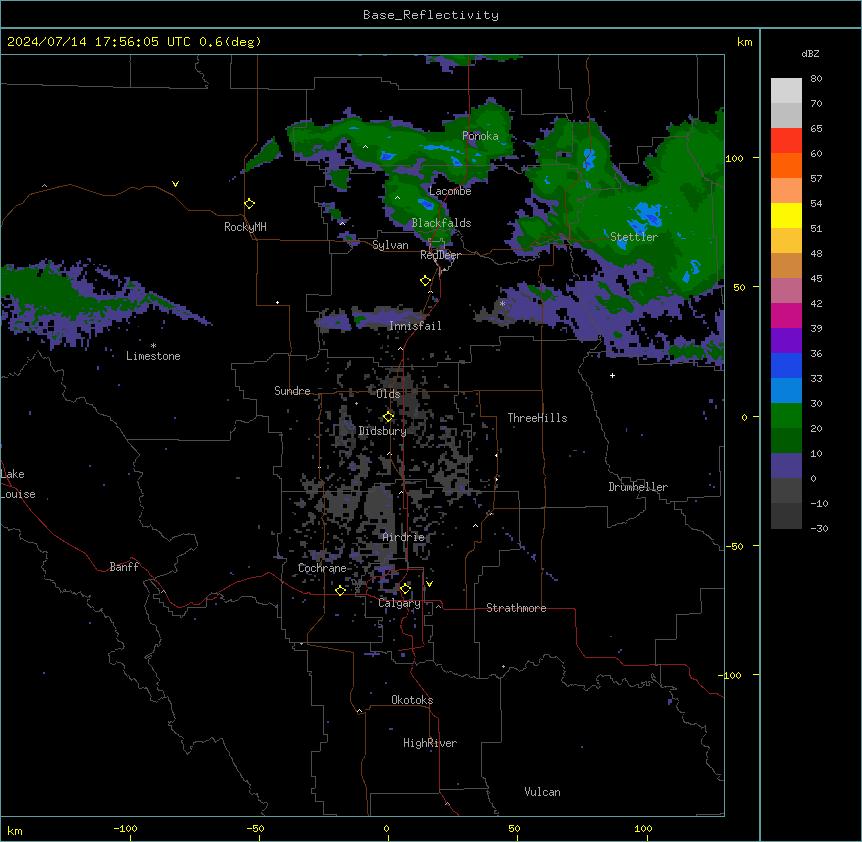Click the Stettler label
This screenshot has height=842, width=862.
pos(634,237)
